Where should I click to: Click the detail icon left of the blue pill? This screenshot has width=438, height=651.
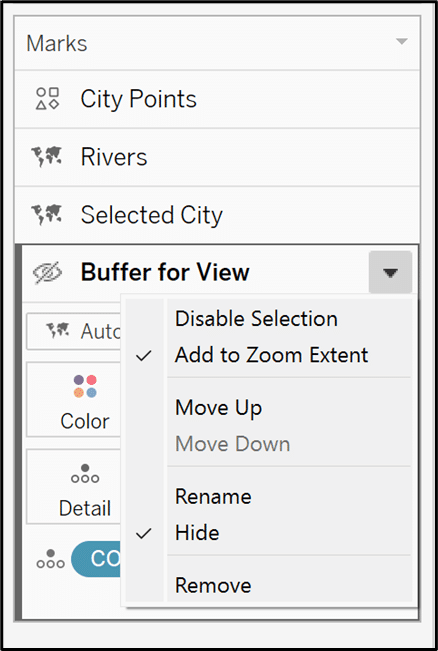pyautogui.click(x=51, y=559)
